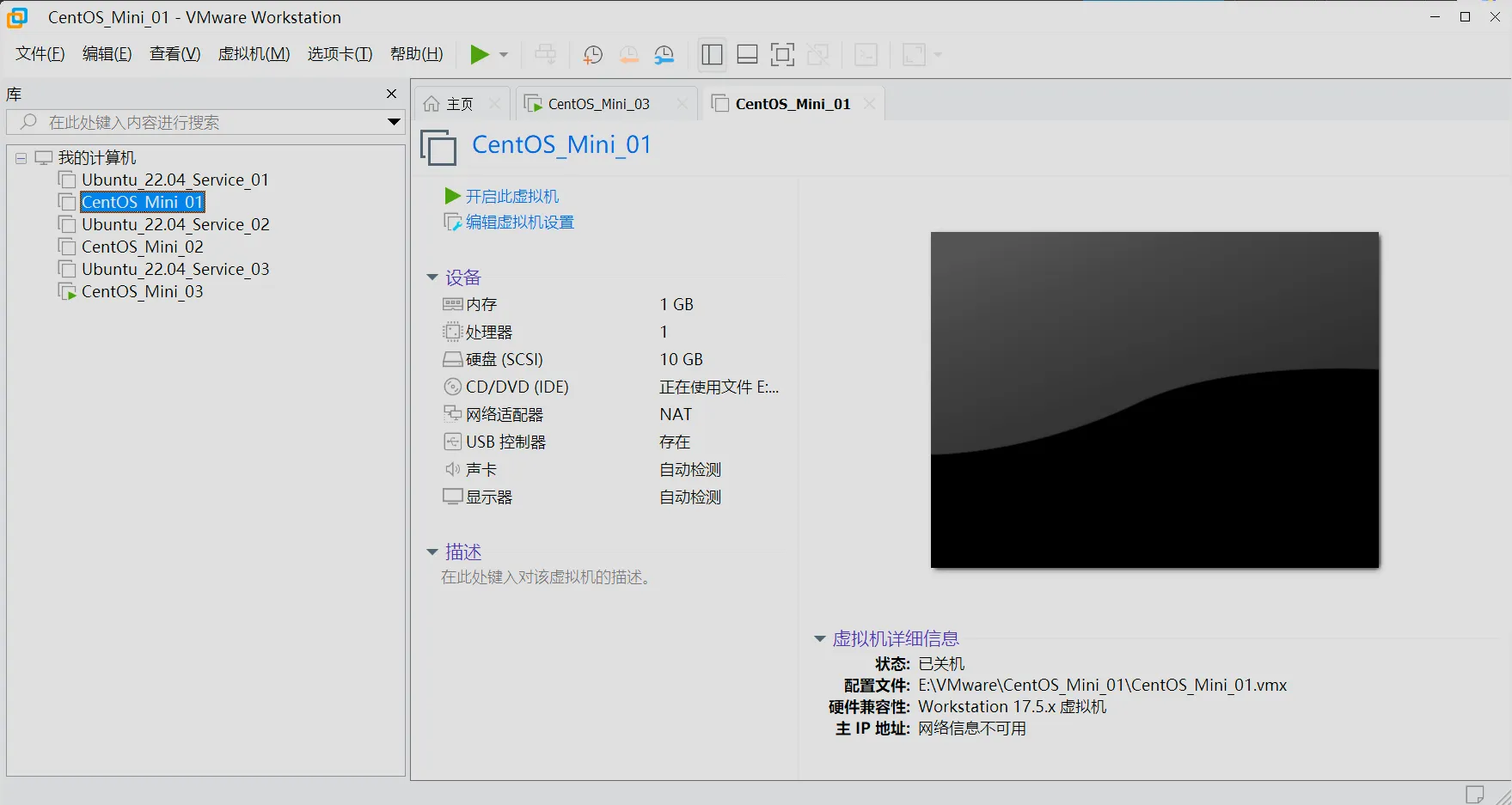
Task: Collapse the 虚拟机详细信息 section
Action: [819, 638]
